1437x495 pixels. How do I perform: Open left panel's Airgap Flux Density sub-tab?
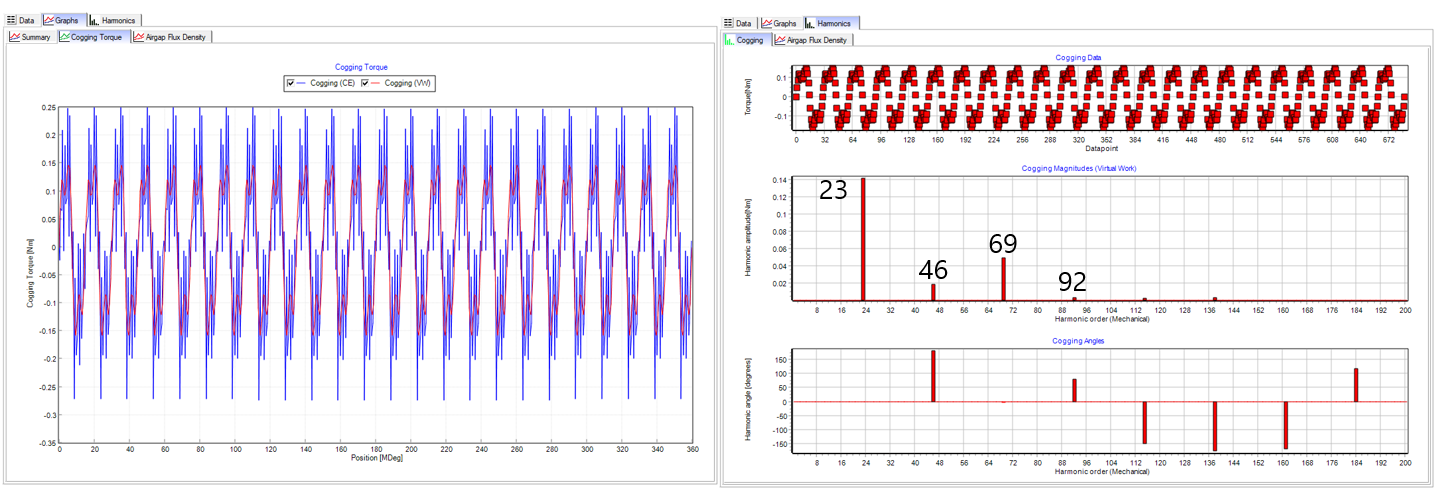point(175,37)
